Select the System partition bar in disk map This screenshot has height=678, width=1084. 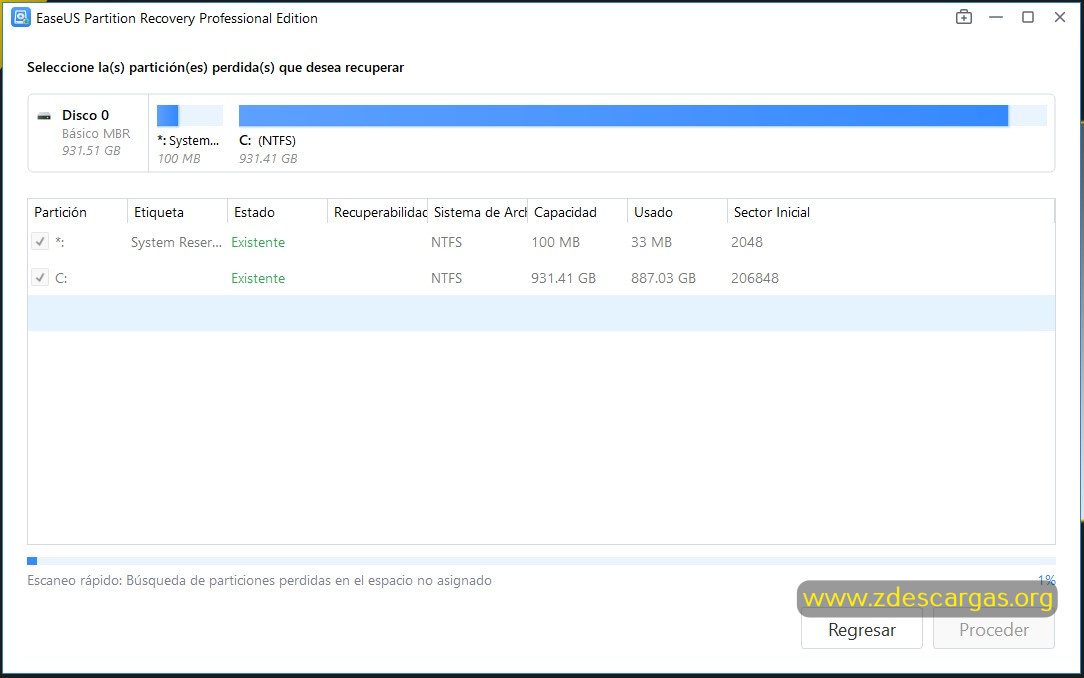(190, 115)
